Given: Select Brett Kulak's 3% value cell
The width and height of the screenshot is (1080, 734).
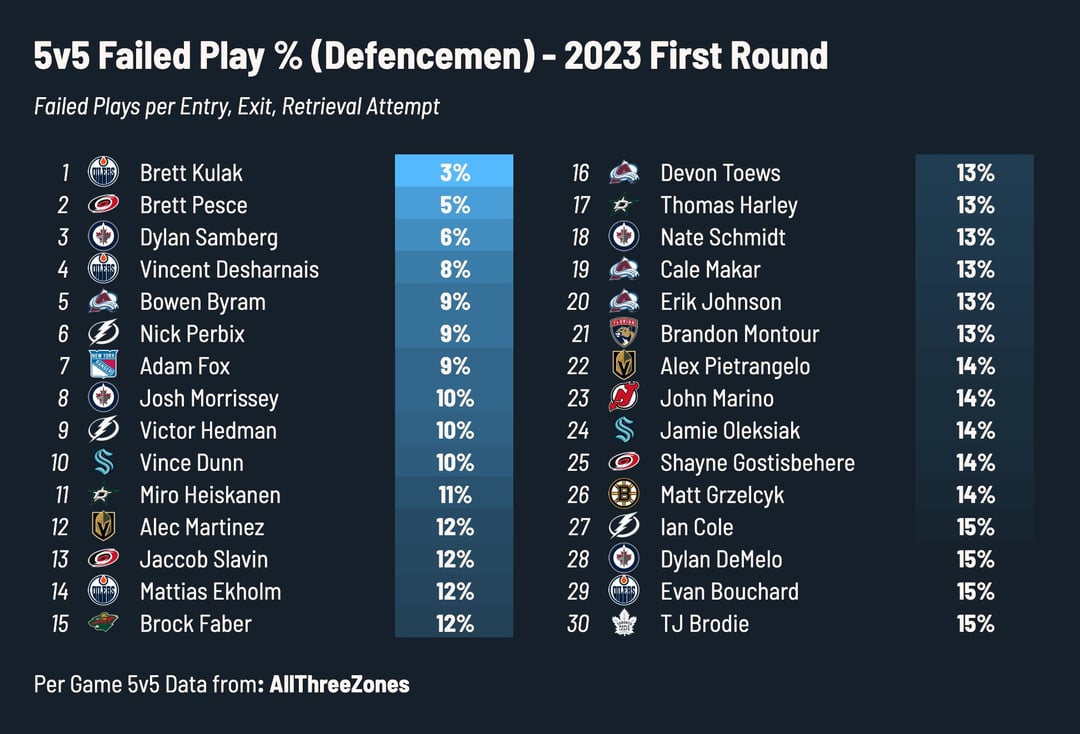Looking at the screenshot, I should coord(454,173).
